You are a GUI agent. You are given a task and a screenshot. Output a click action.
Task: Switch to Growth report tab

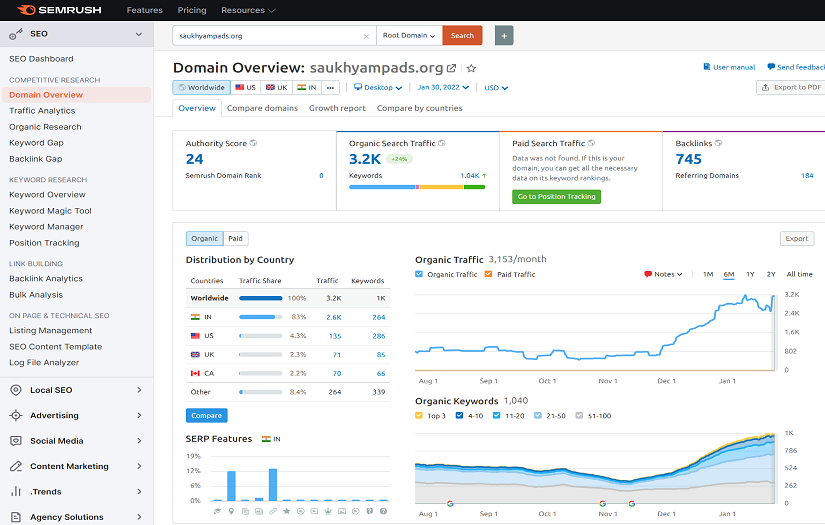click(x=337, y=108)
